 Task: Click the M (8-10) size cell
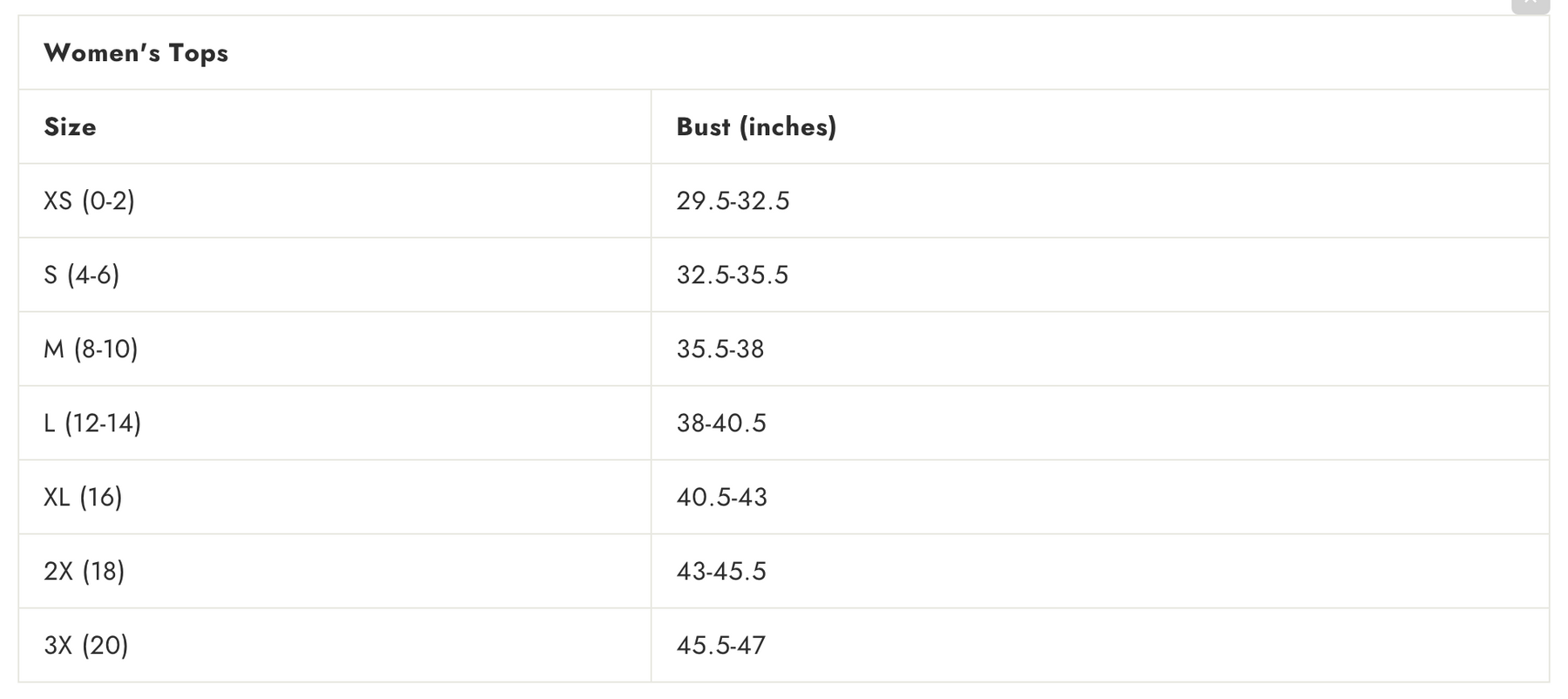[335, 349]
